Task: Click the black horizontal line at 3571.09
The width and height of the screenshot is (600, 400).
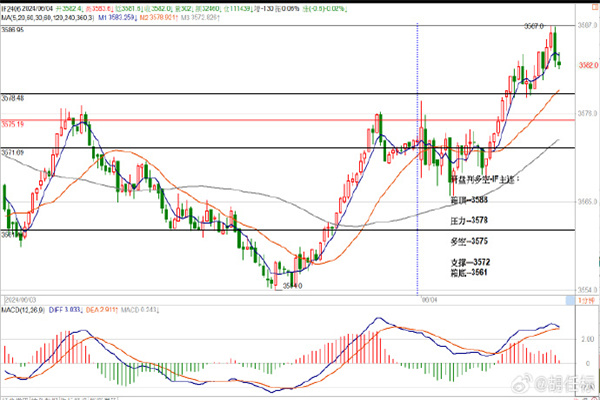Action: pyautogui.click(x=200, y=148)
